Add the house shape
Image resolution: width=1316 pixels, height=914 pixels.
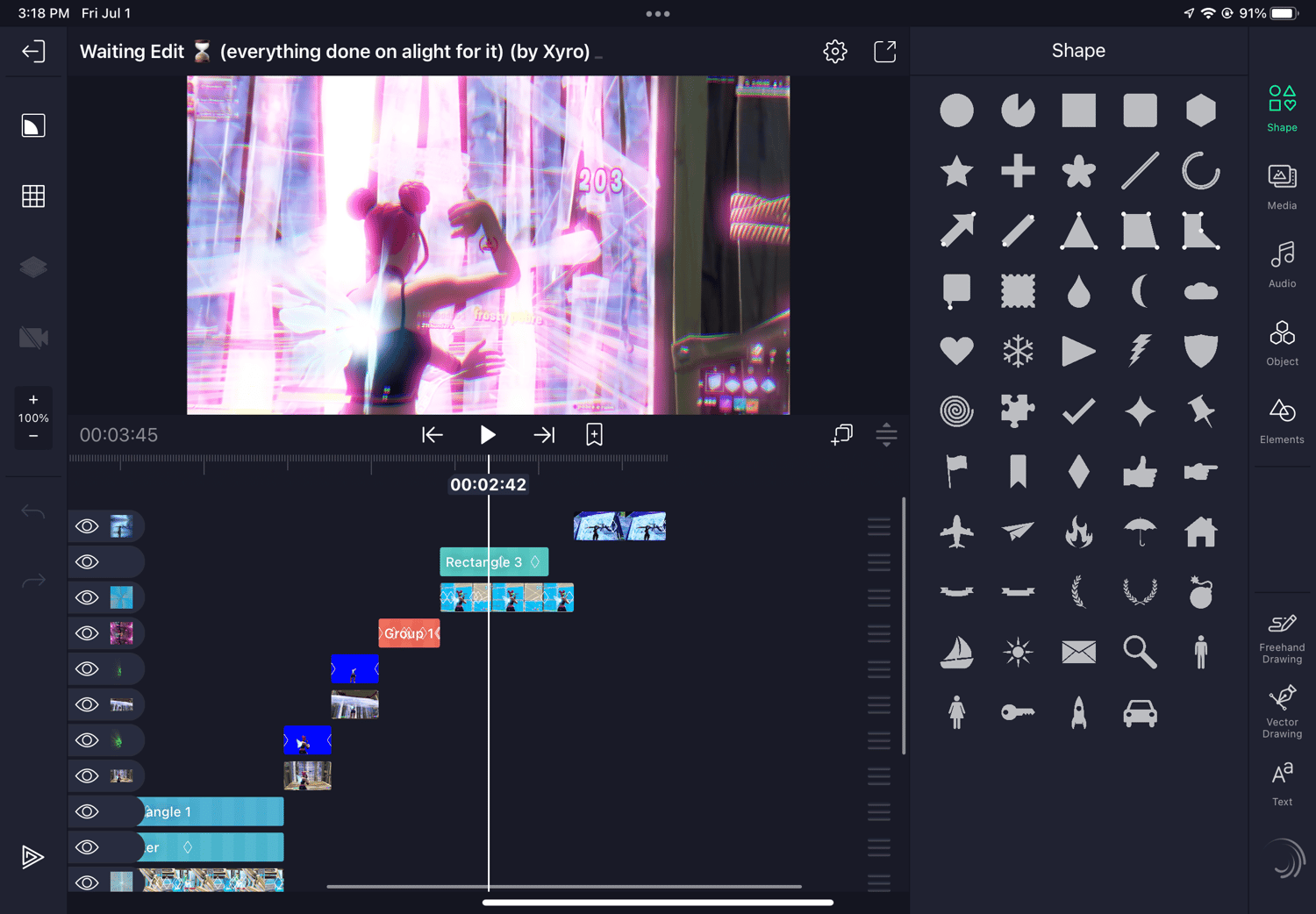[1201, 532]
